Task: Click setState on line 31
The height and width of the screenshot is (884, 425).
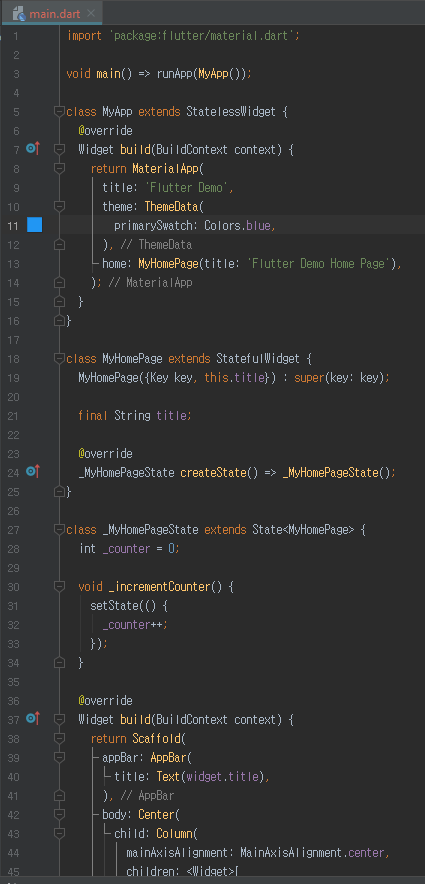Action: pyautogui.click(x=114, y=605)
